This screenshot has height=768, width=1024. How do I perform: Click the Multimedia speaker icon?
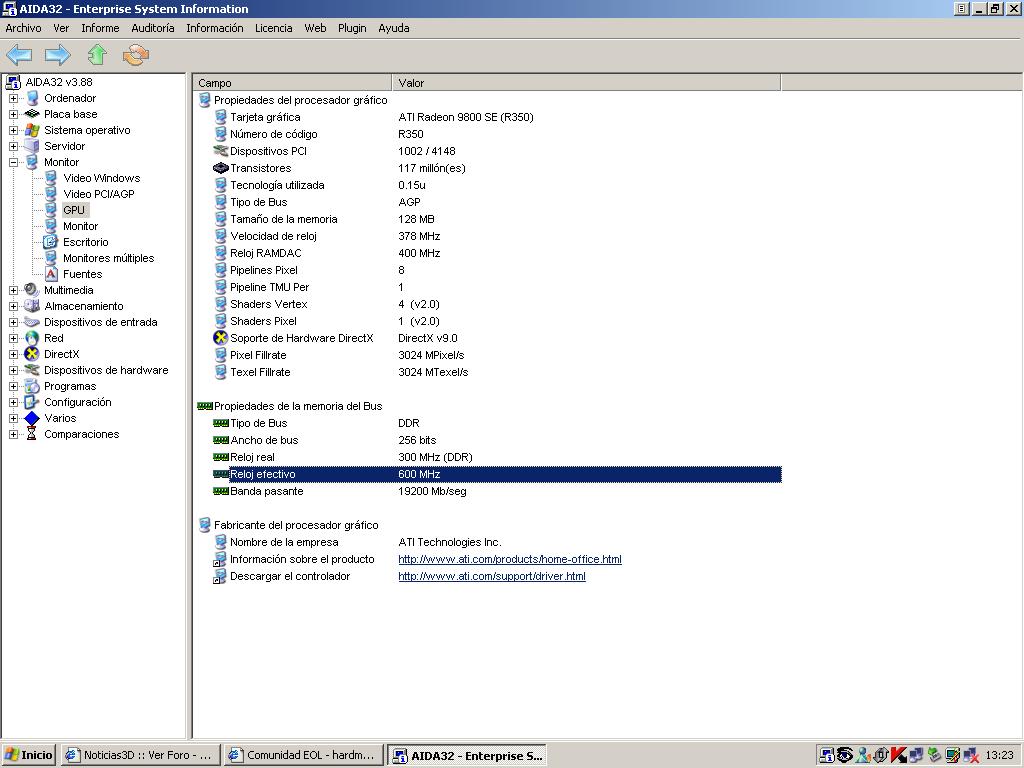32,290
